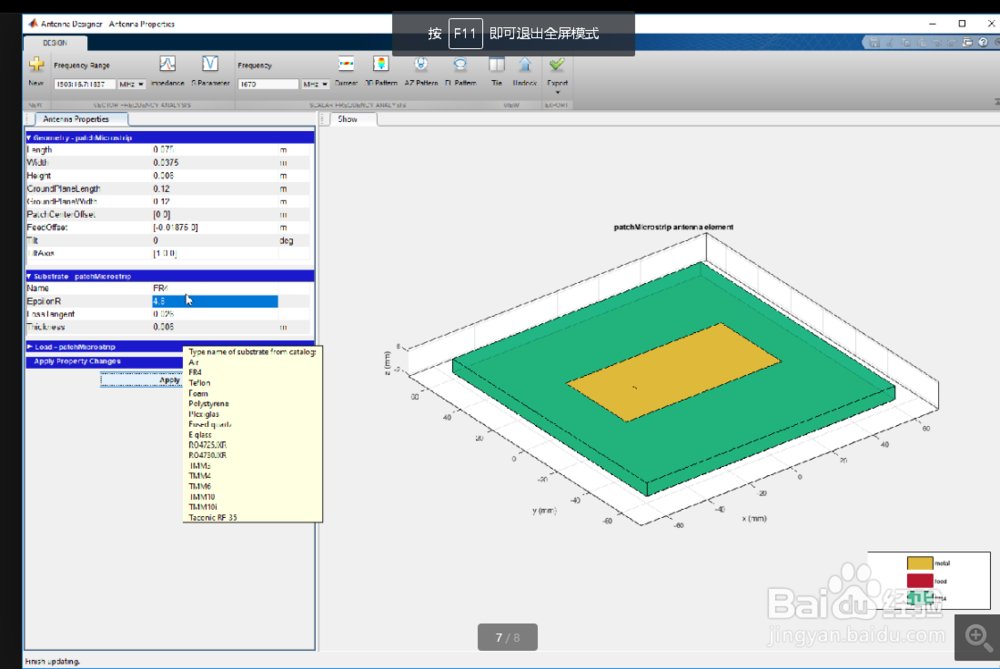The image size is (1000, 669).
Task: Click the yellow patch in the 3D plot
Action: (673, 372)
